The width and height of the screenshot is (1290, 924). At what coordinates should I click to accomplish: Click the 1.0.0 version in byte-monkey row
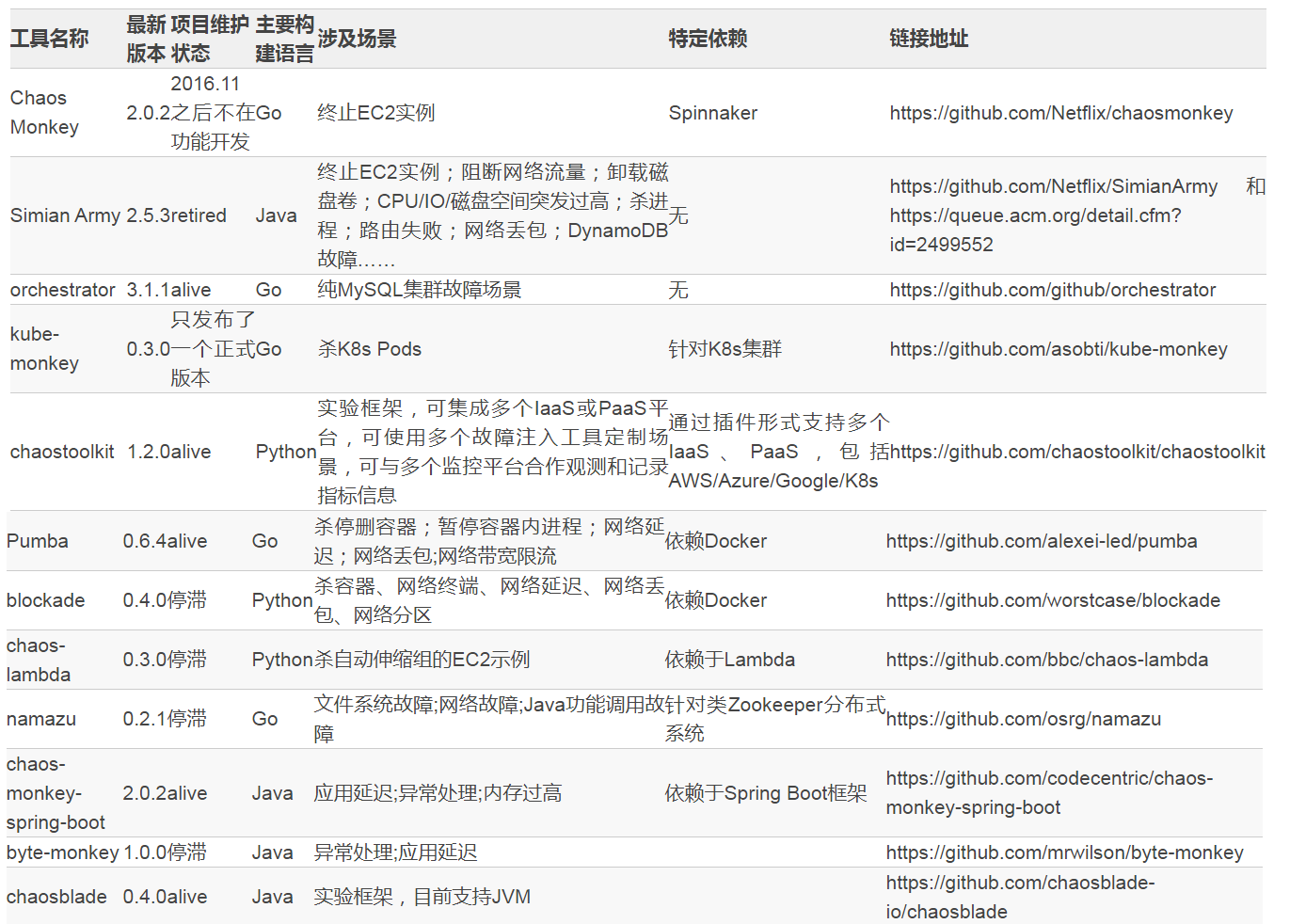click(x=145, y=852)
